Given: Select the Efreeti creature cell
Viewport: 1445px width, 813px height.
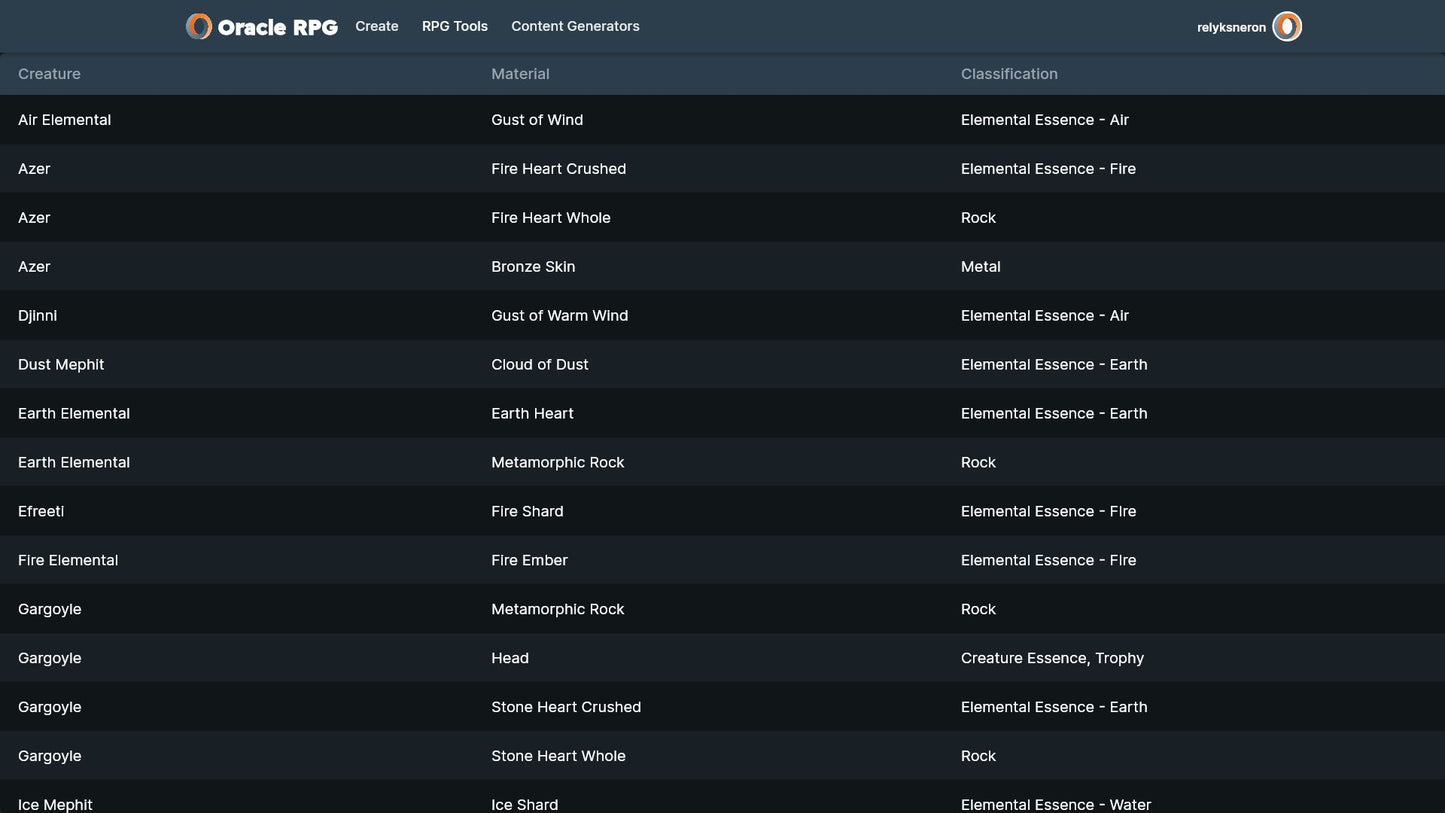Looking at the screenshot, I should 41,511.
